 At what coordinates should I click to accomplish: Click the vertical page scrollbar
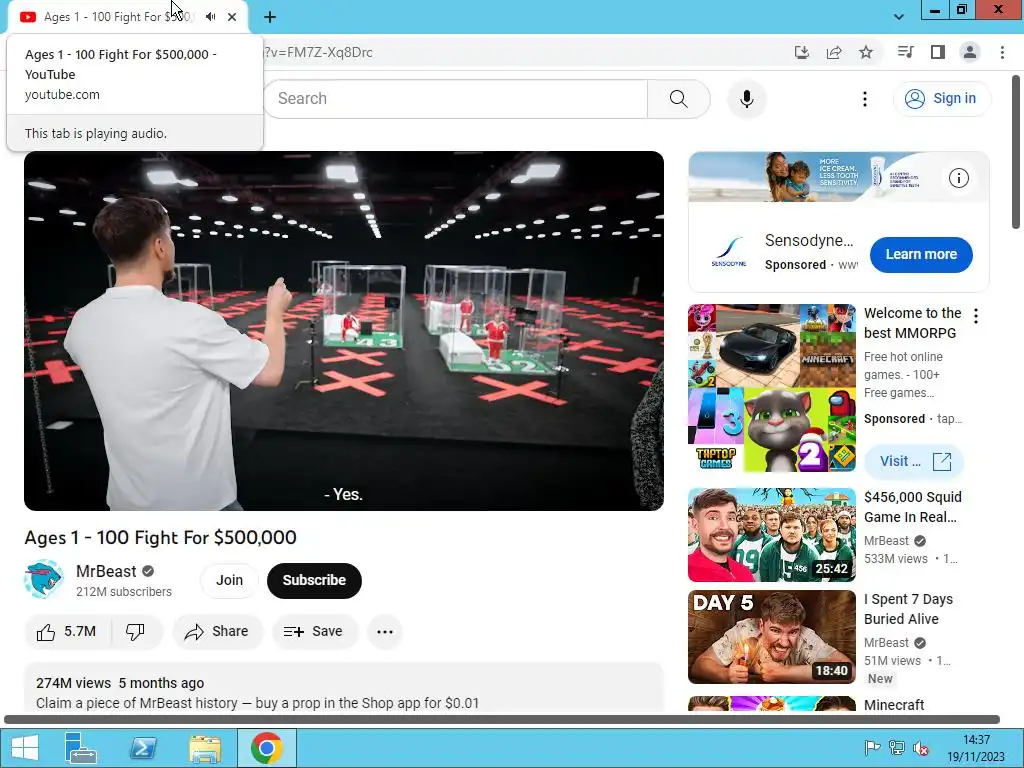point(1016,152)
